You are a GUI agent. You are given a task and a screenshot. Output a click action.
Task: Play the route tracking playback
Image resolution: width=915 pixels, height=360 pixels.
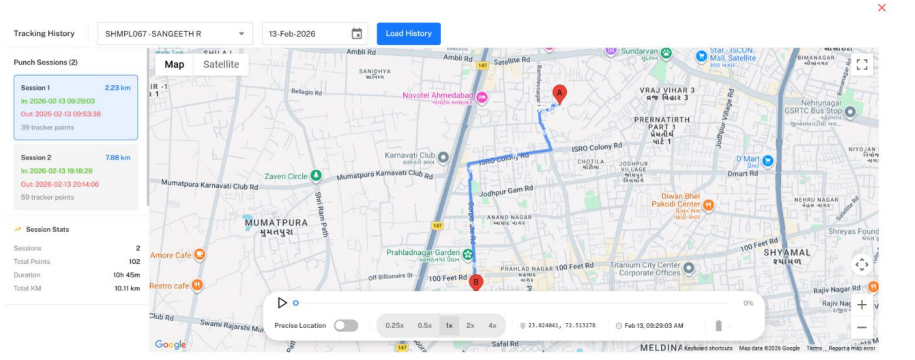(282, 303)
